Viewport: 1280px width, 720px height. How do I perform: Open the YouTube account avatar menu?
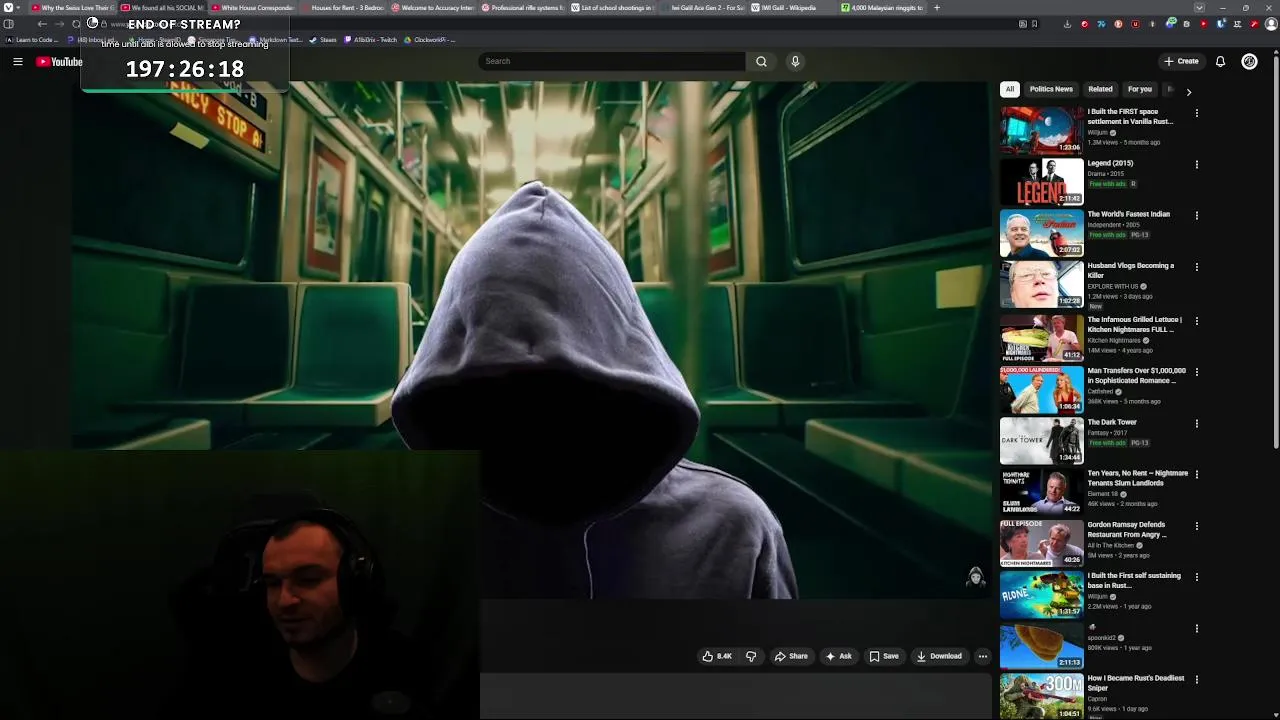pyautogui.click(x=1249, y=62)
